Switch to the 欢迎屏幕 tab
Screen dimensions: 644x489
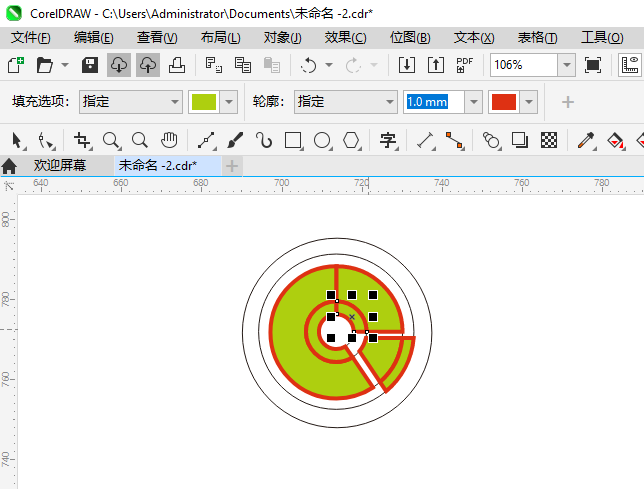pyautogui.click(x=60, y=165)
